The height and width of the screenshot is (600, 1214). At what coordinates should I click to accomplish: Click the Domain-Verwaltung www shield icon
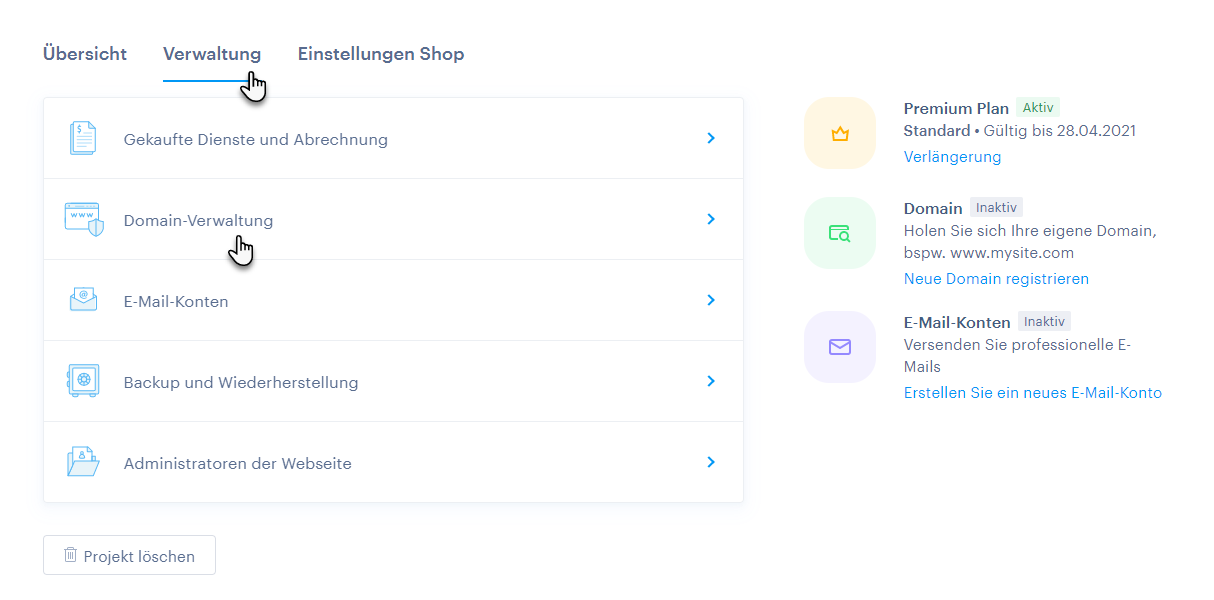click(83, 219)
